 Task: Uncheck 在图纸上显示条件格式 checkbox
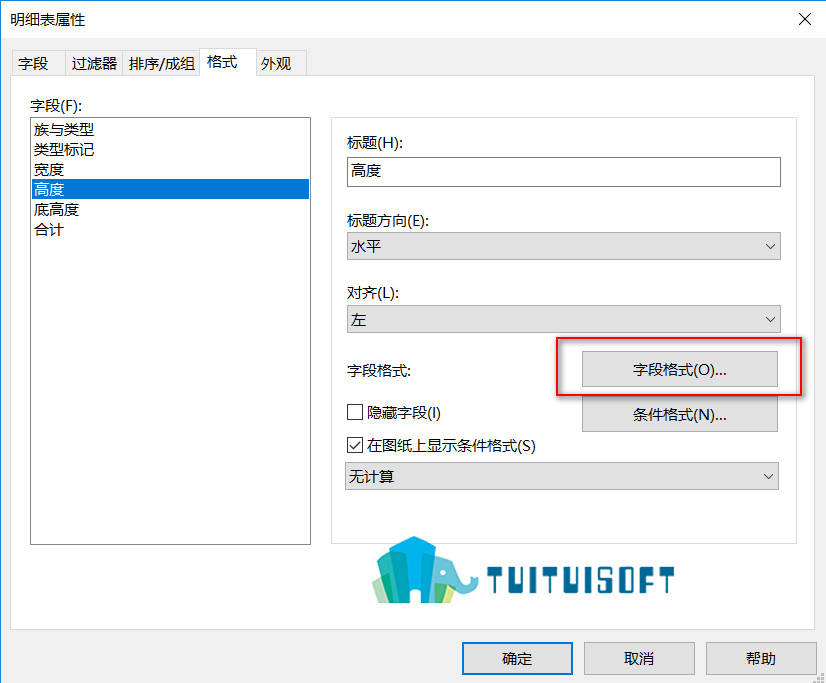coord(355,446)
